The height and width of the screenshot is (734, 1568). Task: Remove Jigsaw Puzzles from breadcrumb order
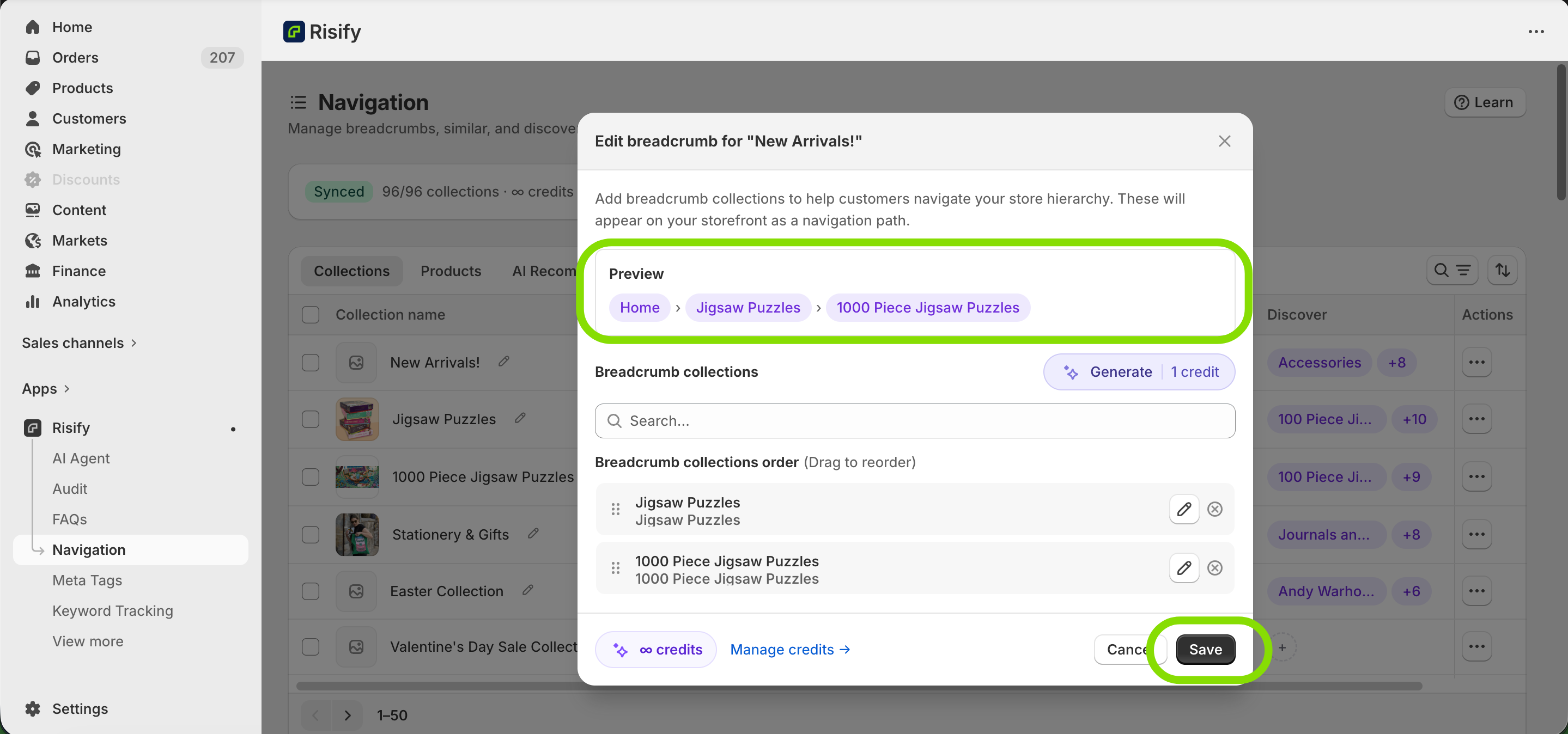click(x=1214, y=509)
